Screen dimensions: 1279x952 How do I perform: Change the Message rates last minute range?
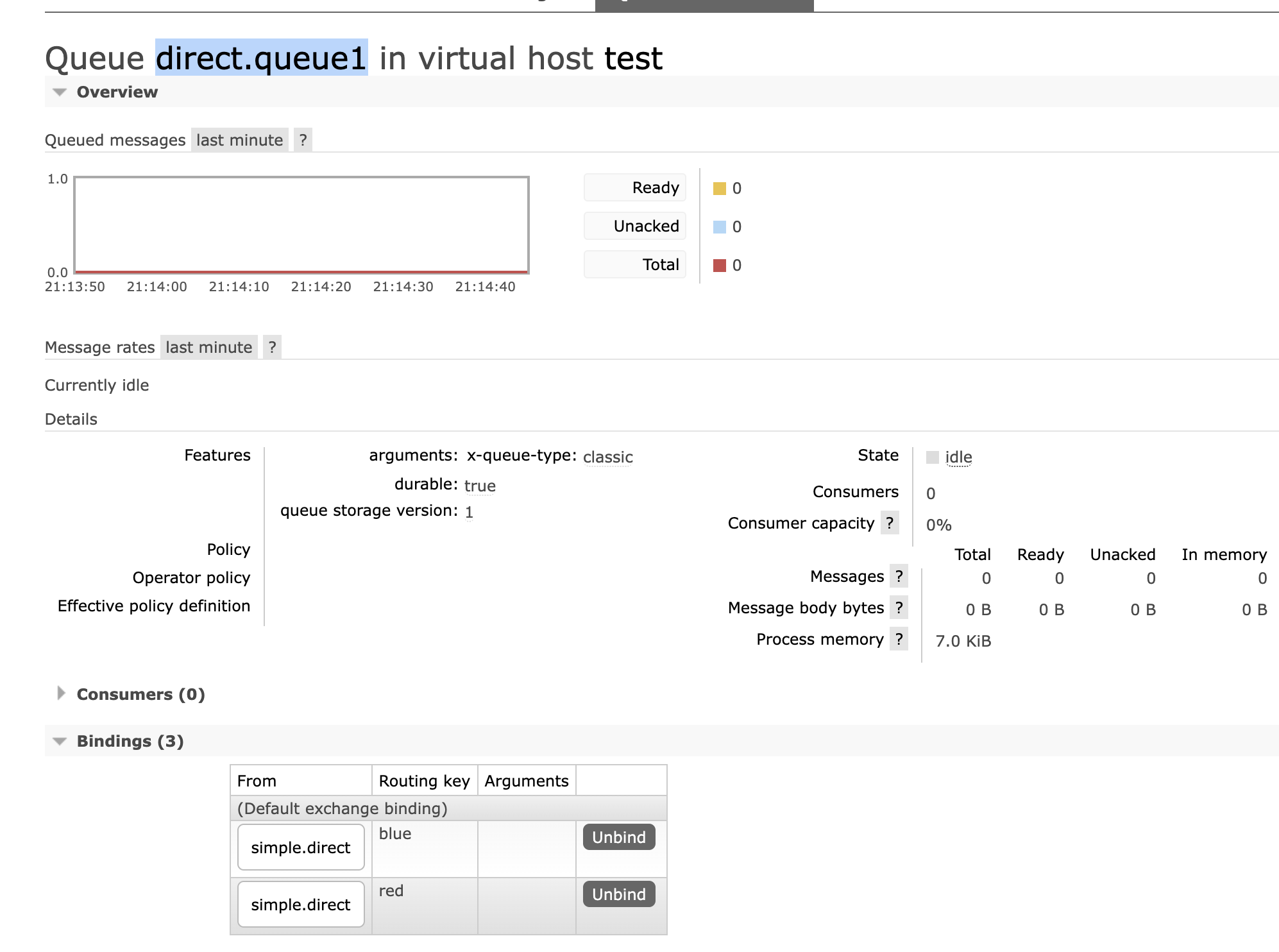point(208,347)
